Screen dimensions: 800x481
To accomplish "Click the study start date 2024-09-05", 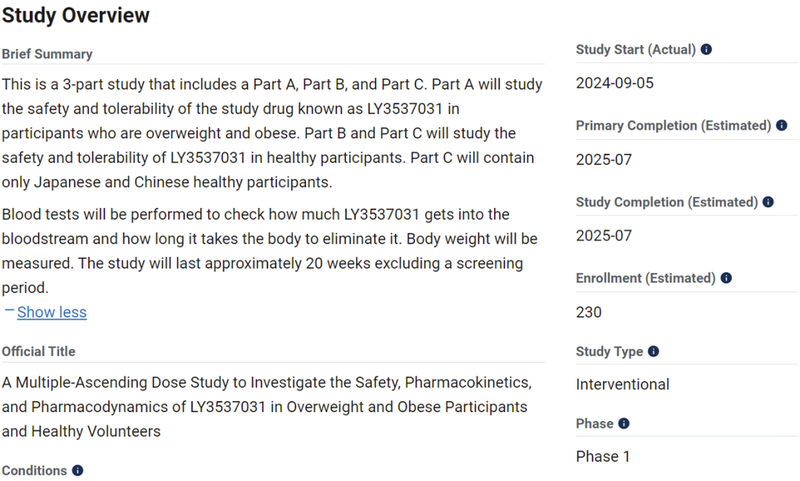I will point(614,83).
